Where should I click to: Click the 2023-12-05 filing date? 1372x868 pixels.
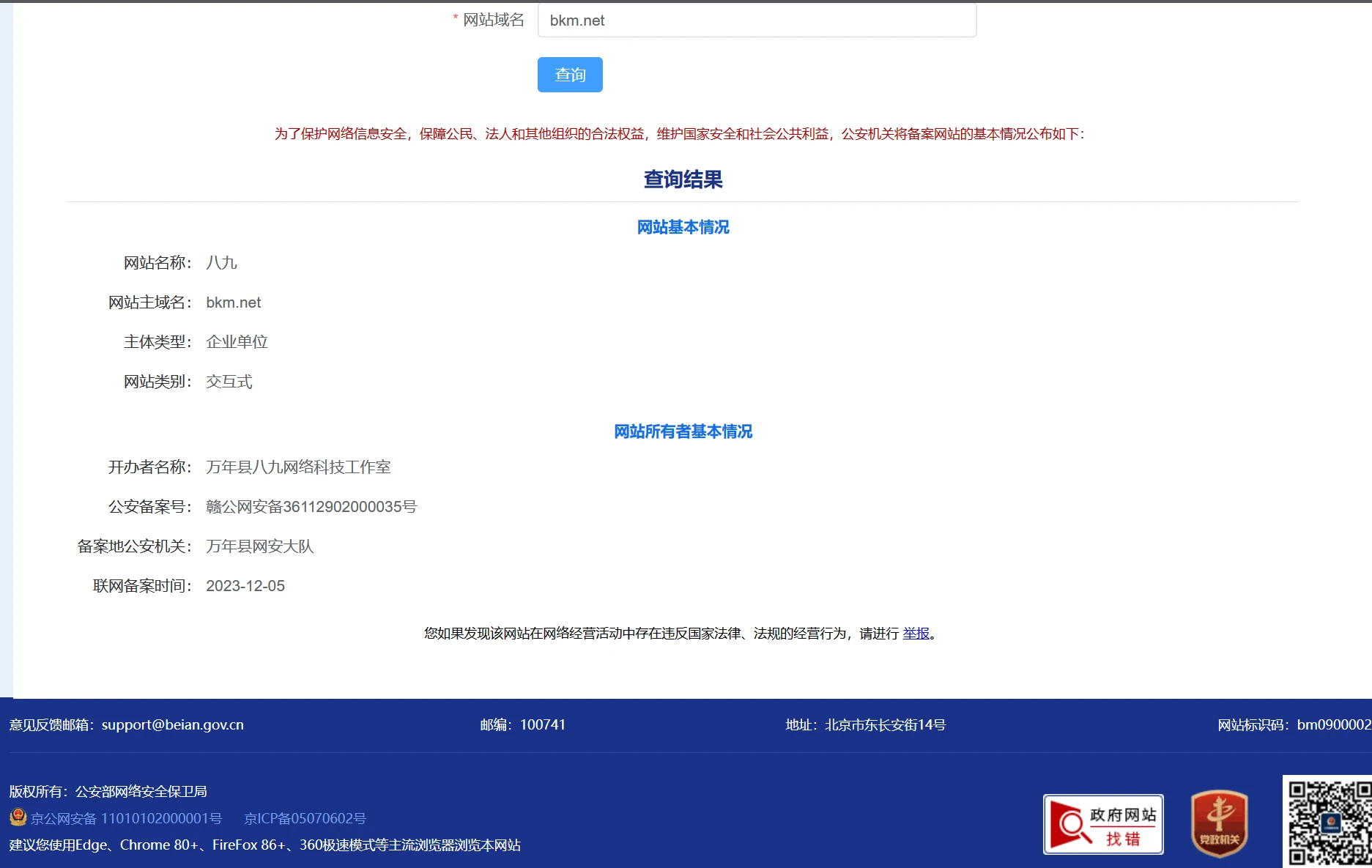[x=245, y=586]
